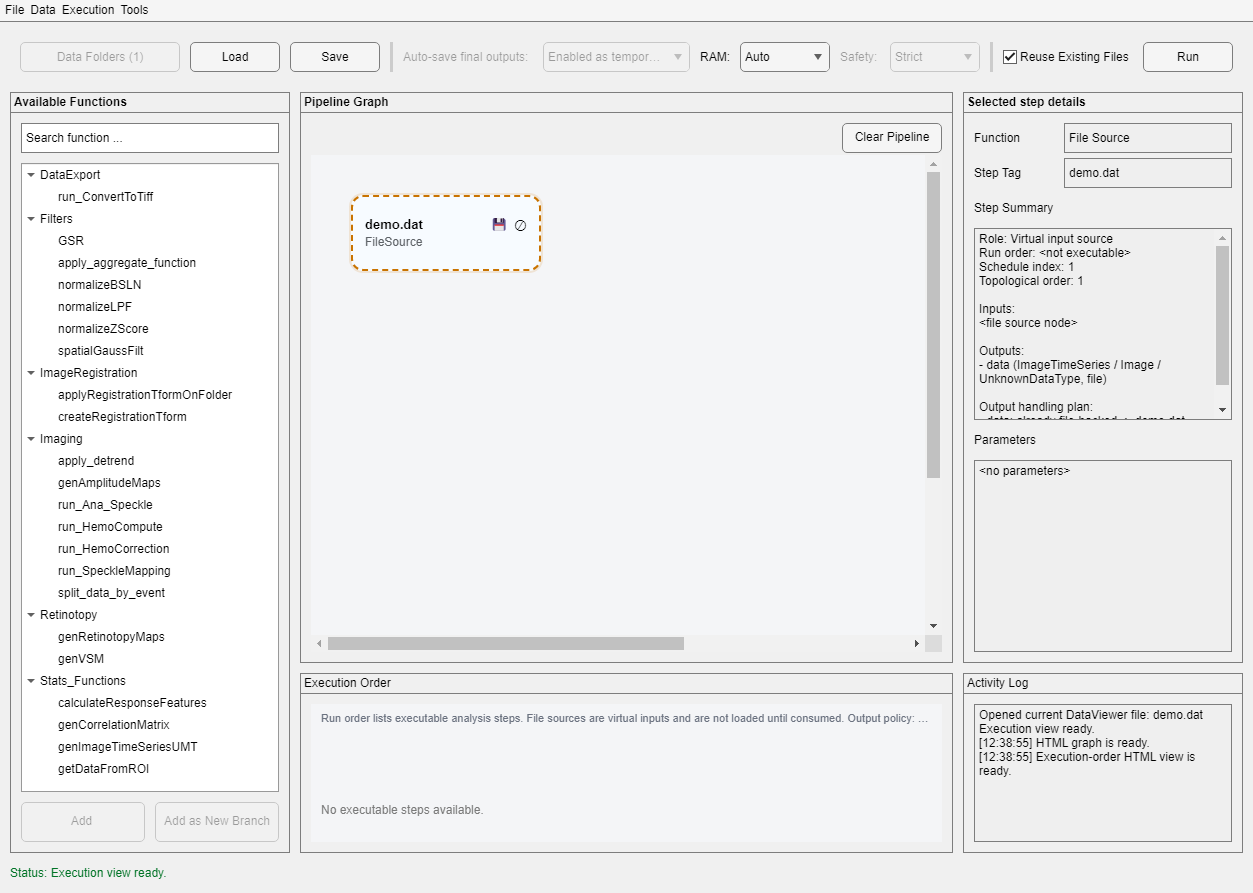Select normalizeZScore function
The height and width of the screenshot is (893, 1253).
[x=103, y=329]
